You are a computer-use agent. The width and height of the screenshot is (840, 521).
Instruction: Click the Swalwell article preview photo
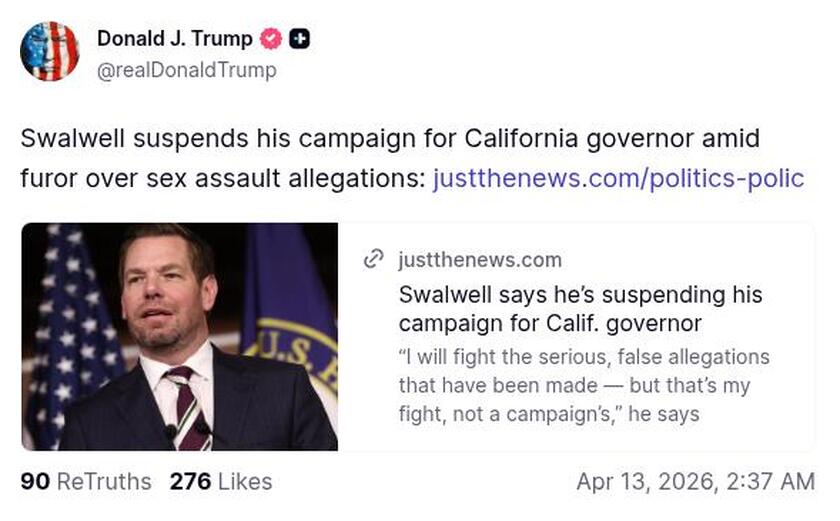(x=180, y=336)
